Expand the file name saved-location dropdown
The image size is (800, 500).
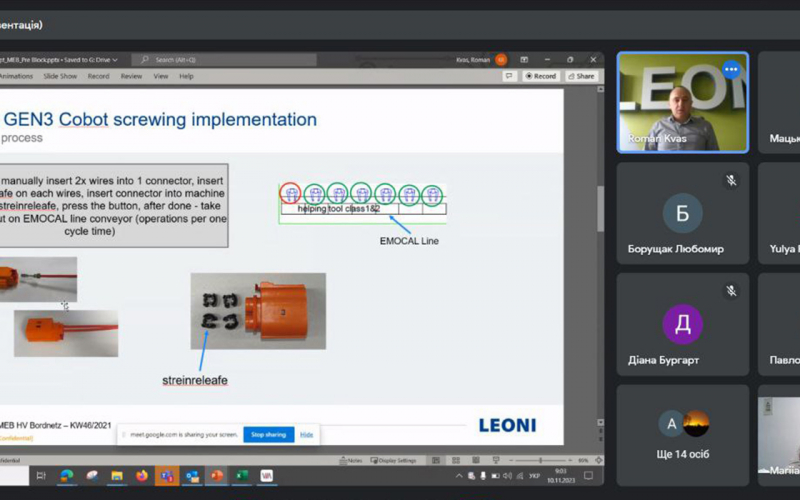(115, 60)
